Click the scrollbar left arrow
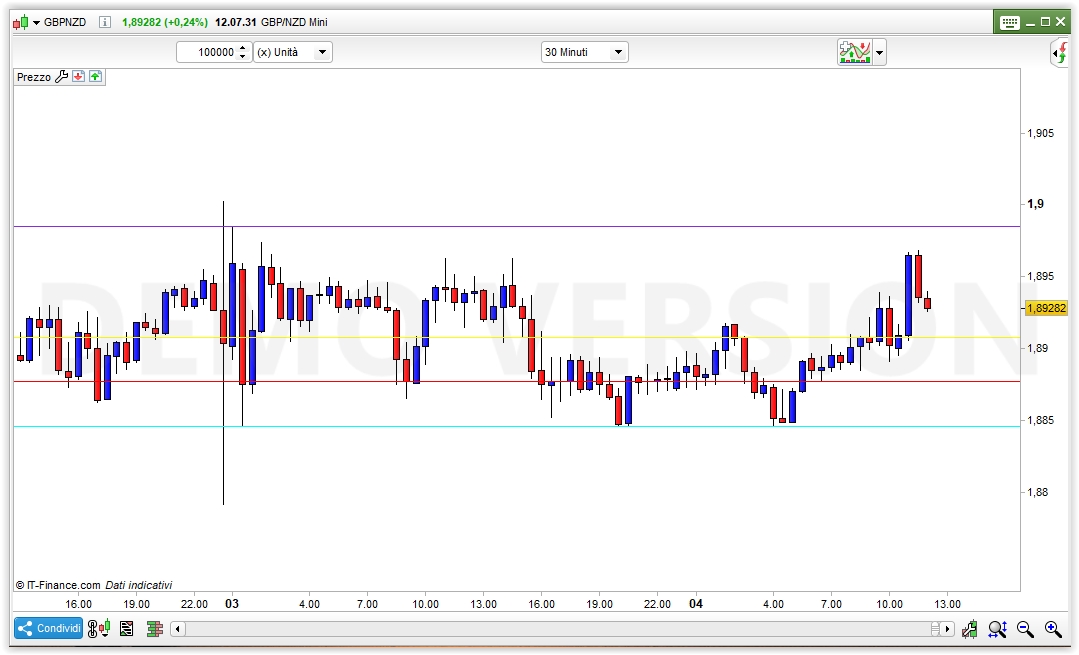Image resolution: width=1079 pixels, height=655 pixels. tap(178, 629)
